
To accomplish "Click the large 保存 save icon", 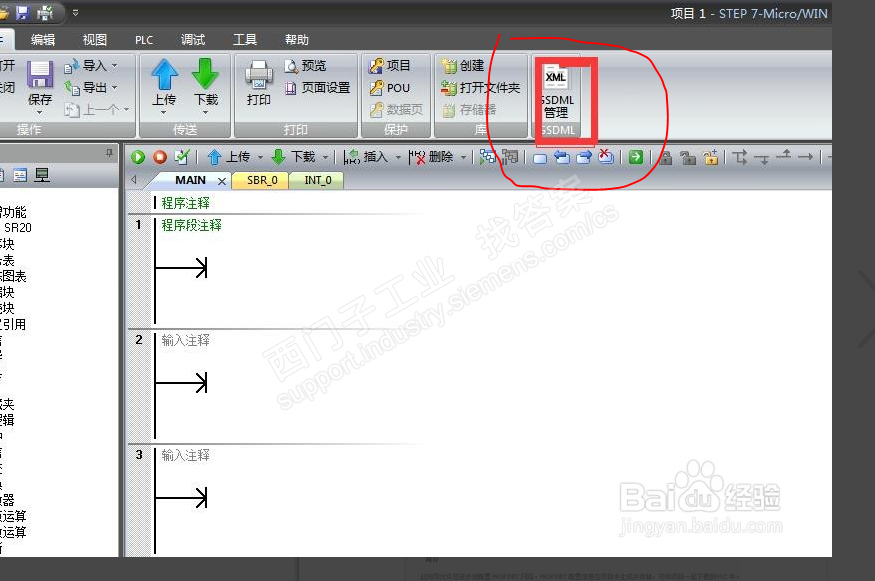I will coord(40,75).
